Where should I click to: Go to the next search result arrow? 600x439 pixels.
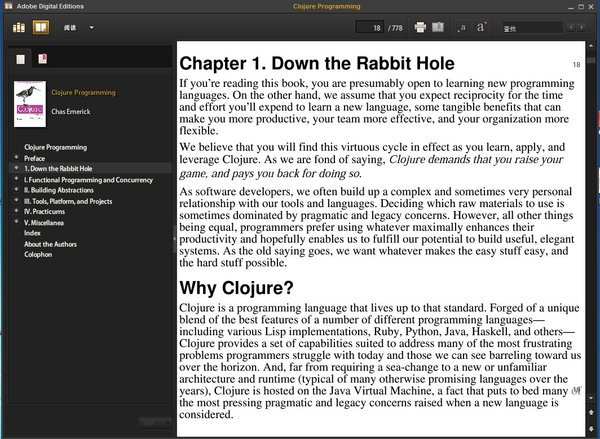point(582,27)
